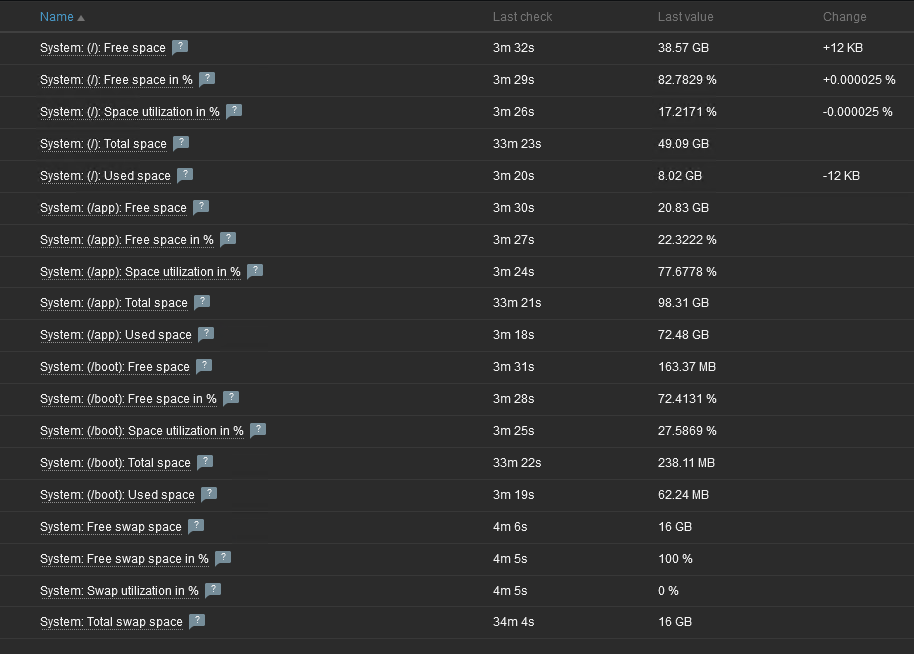Open the System: (/): Total space item
The height and width of the screenshot is (654, 914).
pos(103,144)
